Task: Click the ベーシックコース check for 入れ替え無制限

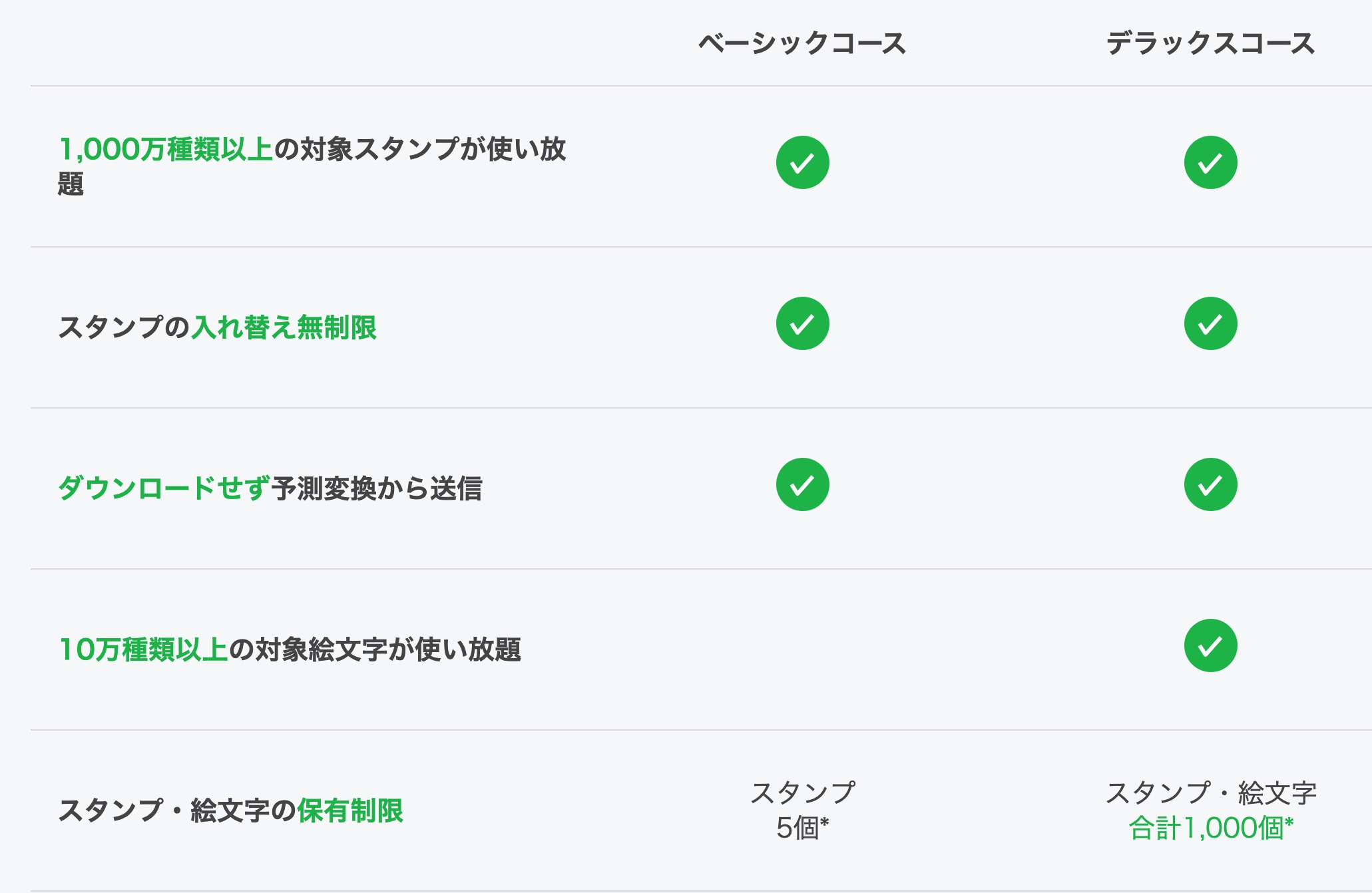Action: pos(802,323)
